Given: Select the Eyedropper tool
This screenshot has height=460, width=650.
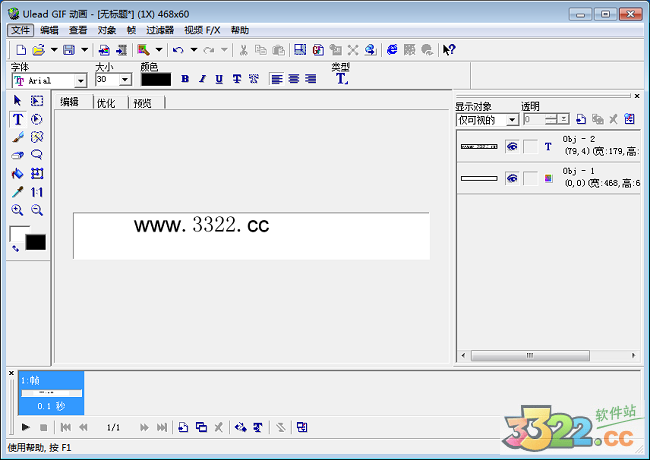Looking at the screenshot, I should point(17,192).
